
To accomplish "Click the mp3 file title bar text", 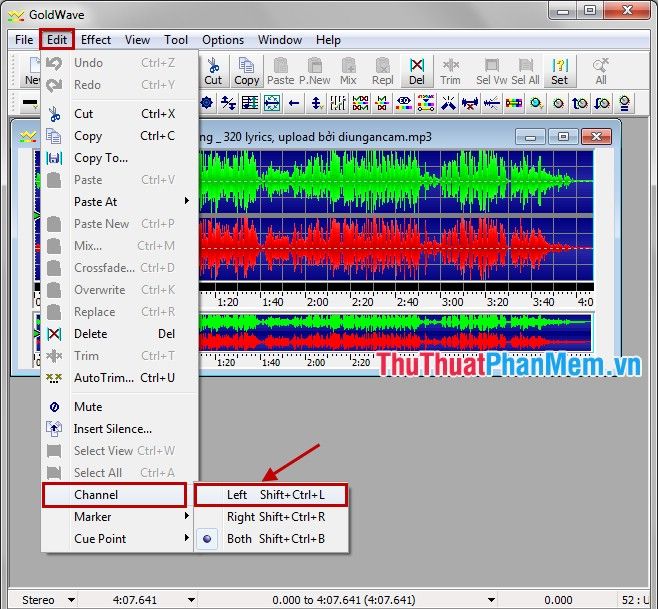I will (x=316, y=137).
